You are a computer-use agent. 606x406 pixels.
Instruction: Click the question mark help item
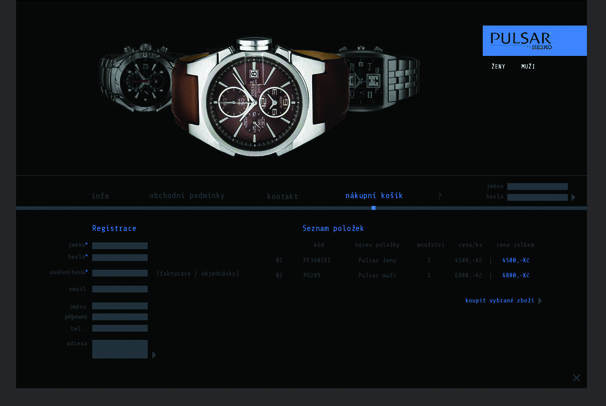click(439, 196)
